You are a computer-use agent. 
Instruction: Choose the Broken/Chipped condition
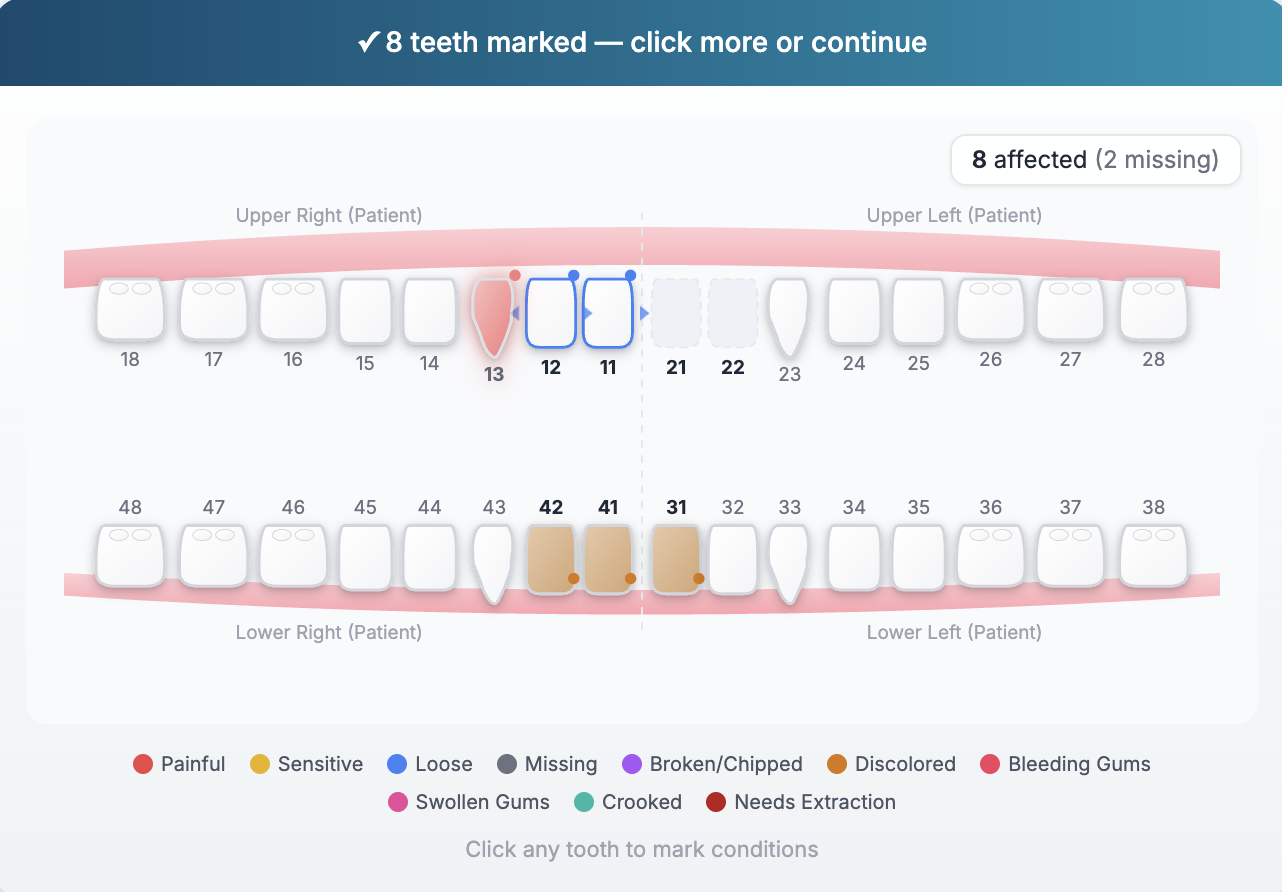[712, 764]
